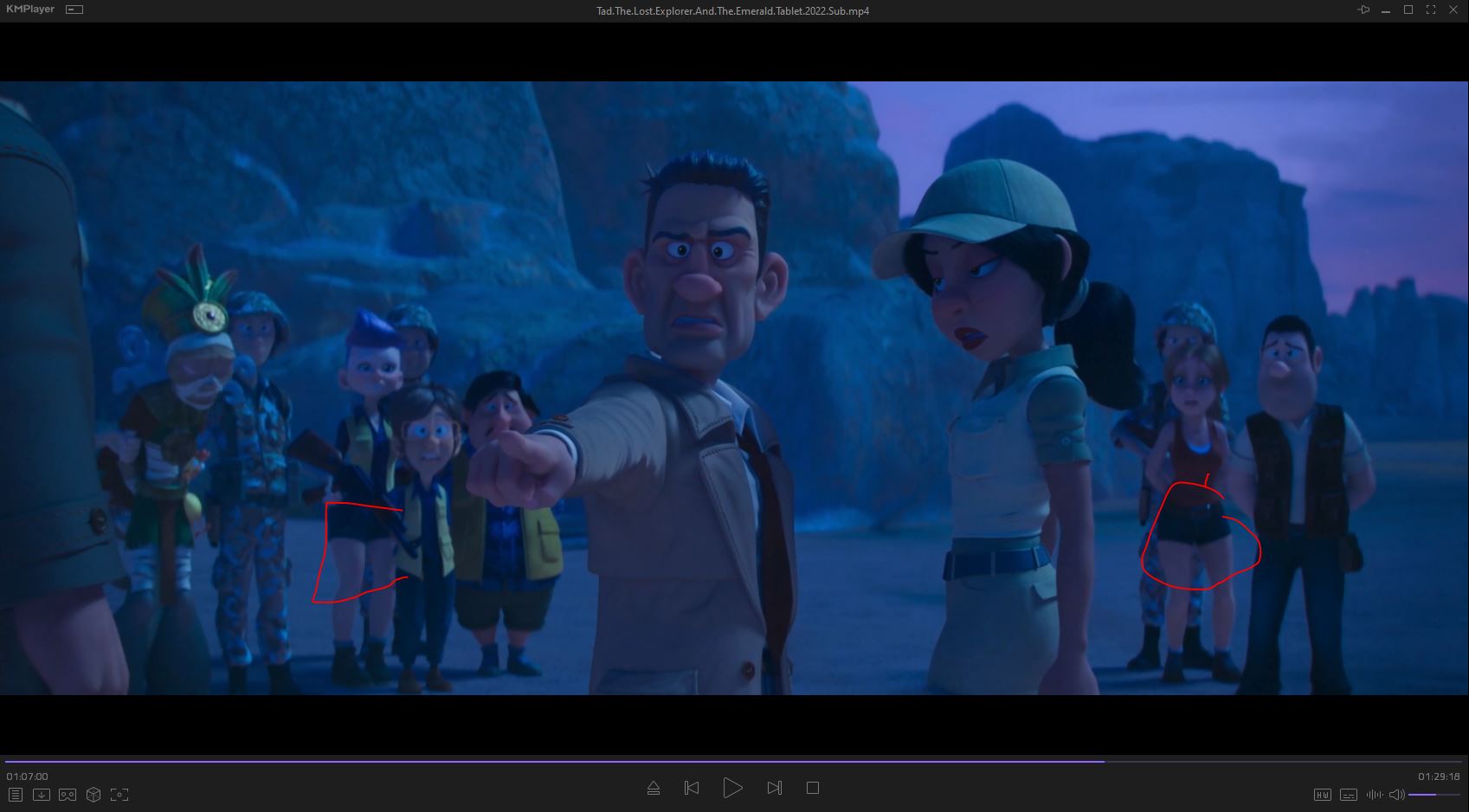Skip to the next track

click(x=774, y=788)
